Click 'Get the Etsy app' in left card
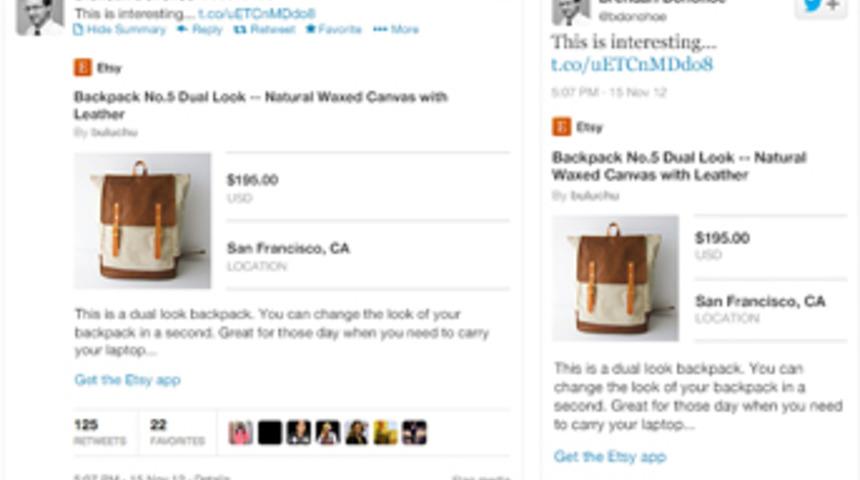860x480 pixels. coord(127,380)
